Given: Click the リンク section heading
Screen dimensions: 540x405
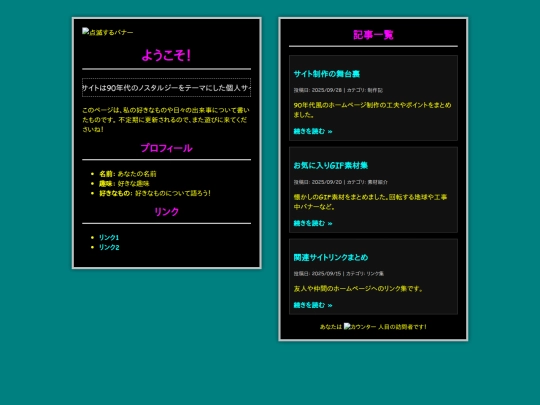Looking at the screenshot, I should 166,211.
